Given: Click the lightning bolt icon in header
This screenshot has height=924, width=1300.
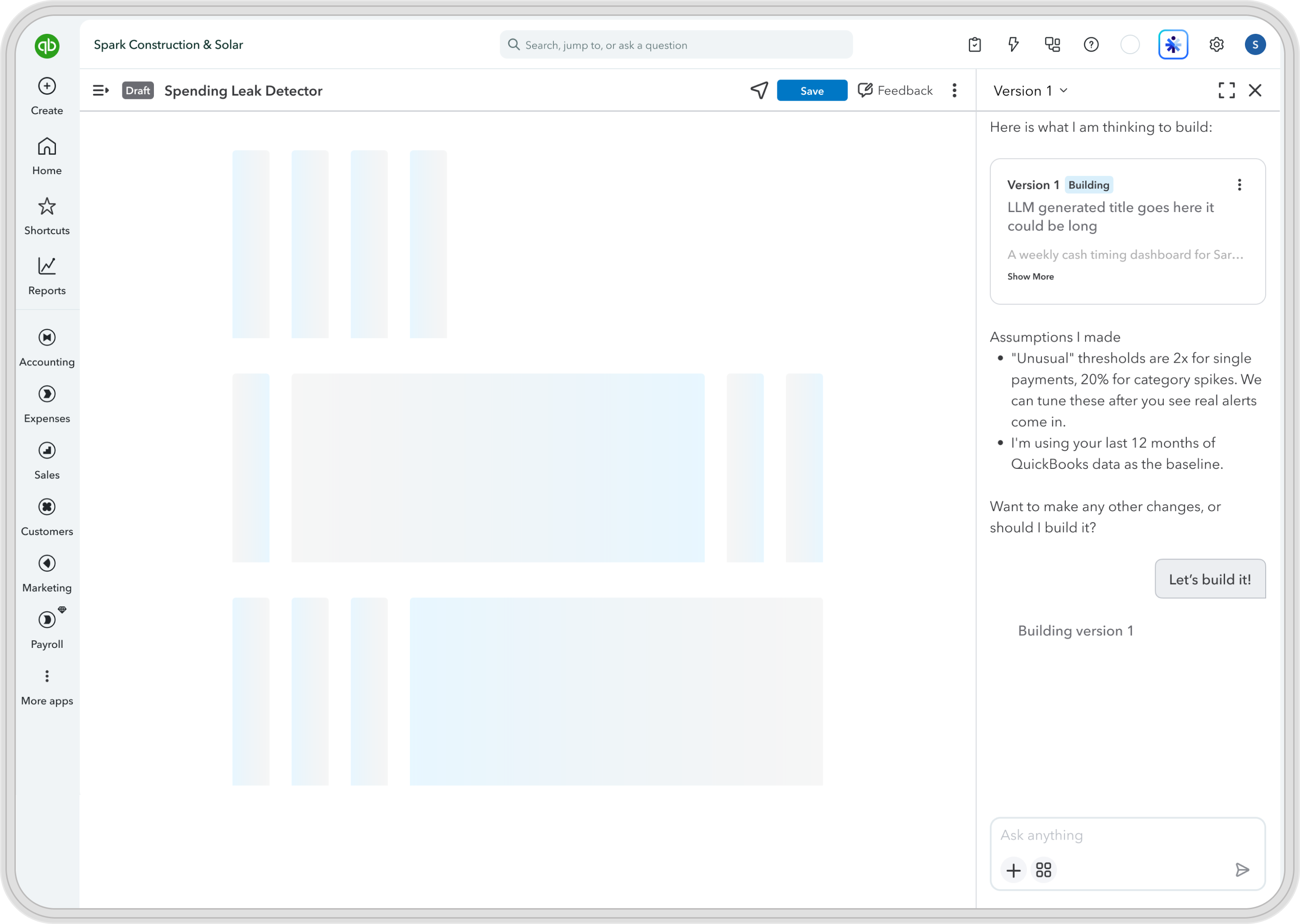Looking at the screenshot, I should tap(1013, 44).
